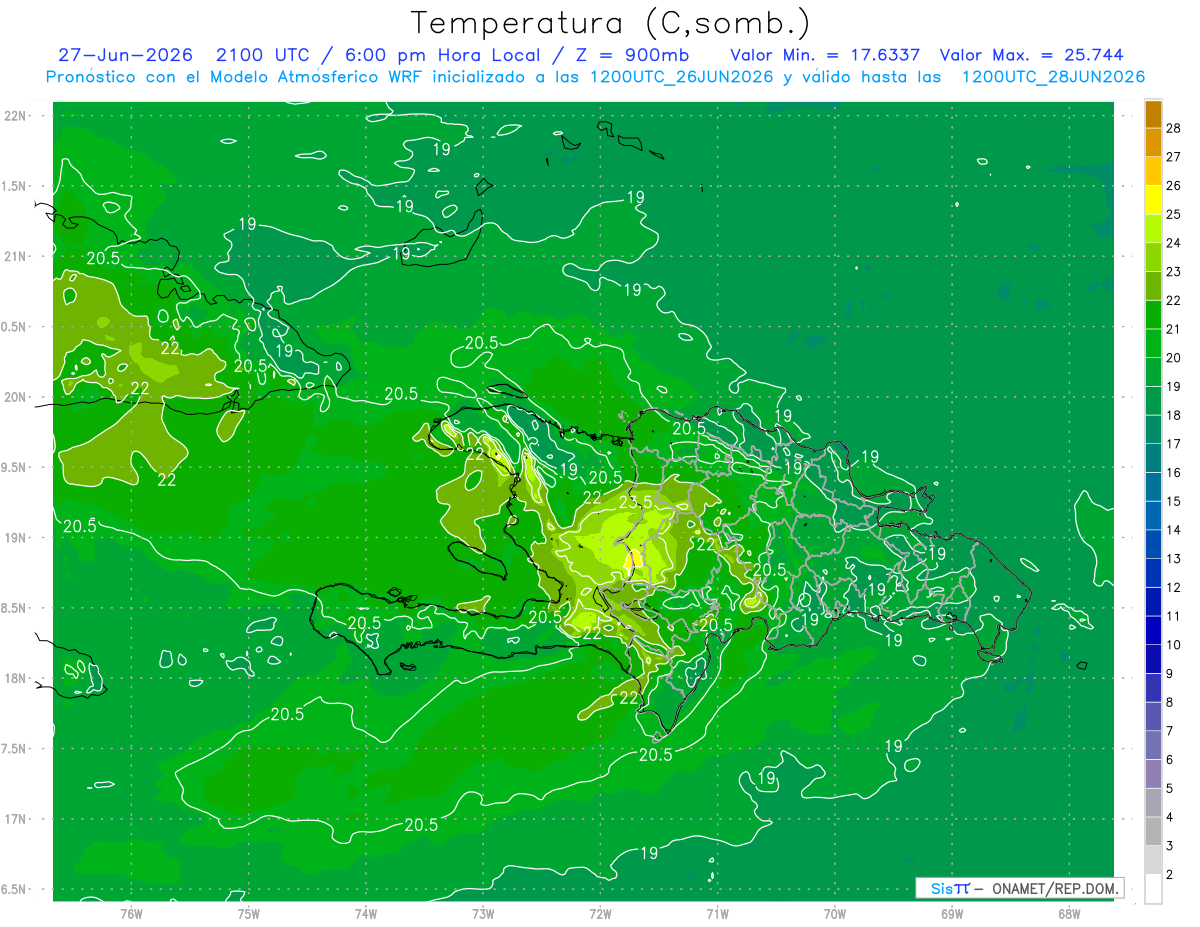Click the "76W" longitude axis label
Screen dimensions: 1200x927
point(131,914)
